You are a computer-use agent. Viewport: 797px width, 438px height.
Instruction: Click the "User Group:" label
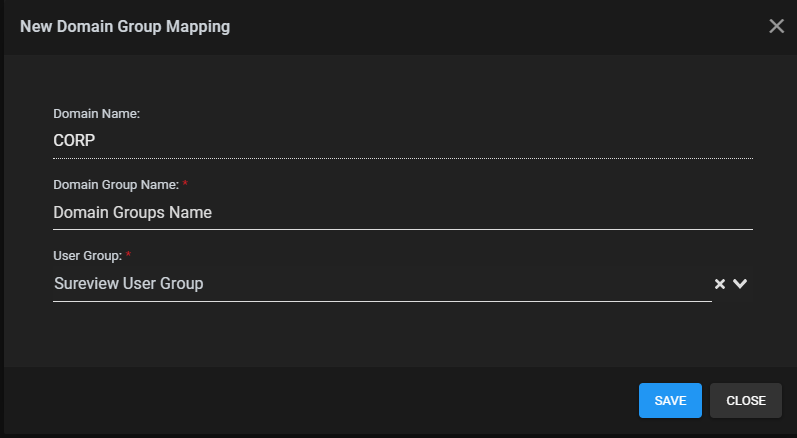(x=86, y=257)
